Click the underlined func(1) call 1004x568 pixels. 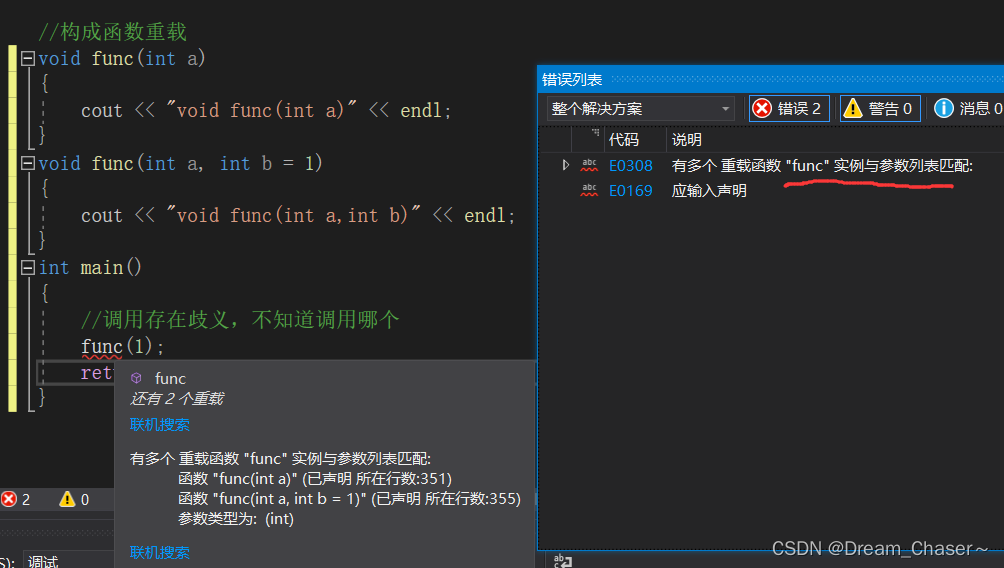122,346
